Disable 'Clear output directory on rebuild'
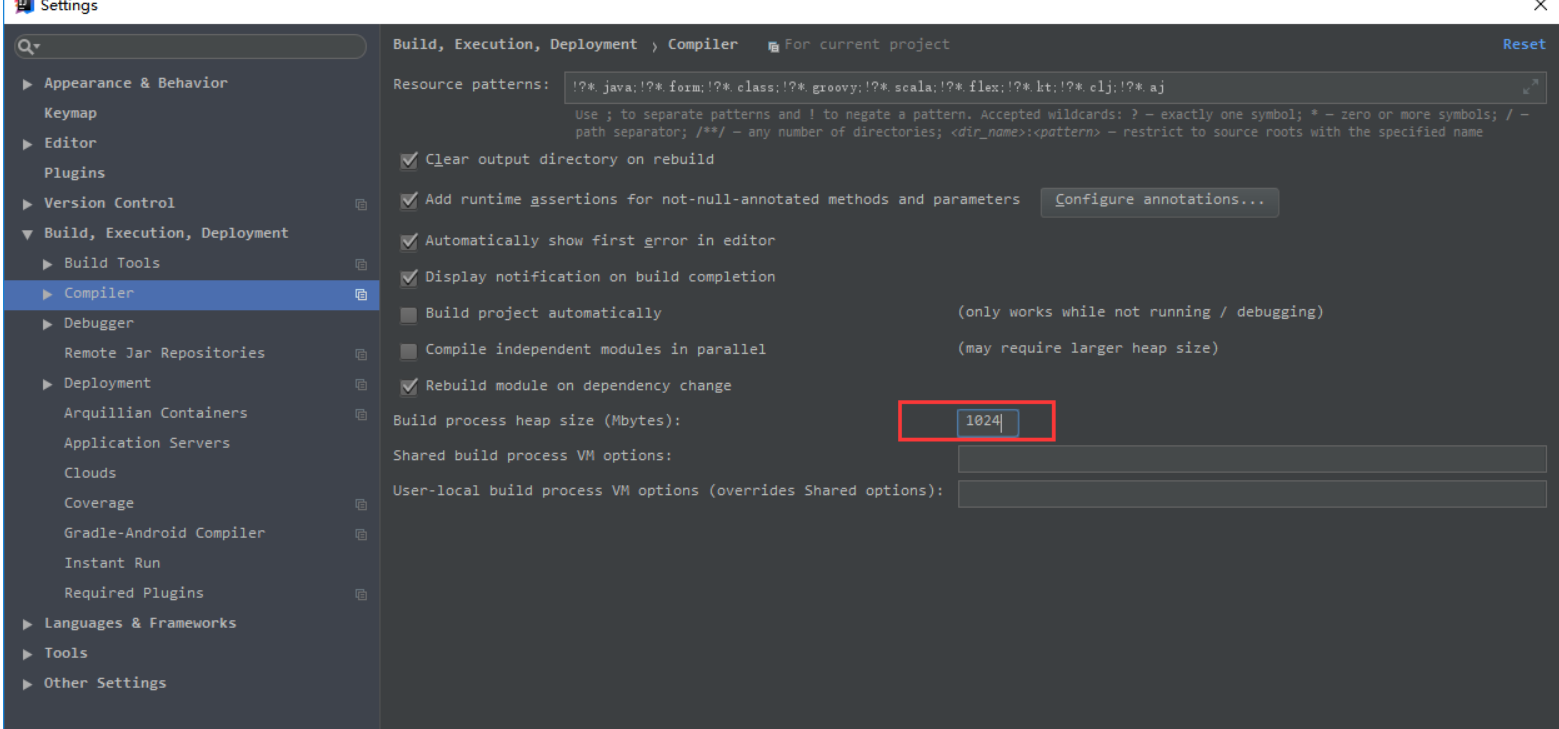Screen dimensions: 1559x729 [x=409, y=160]
